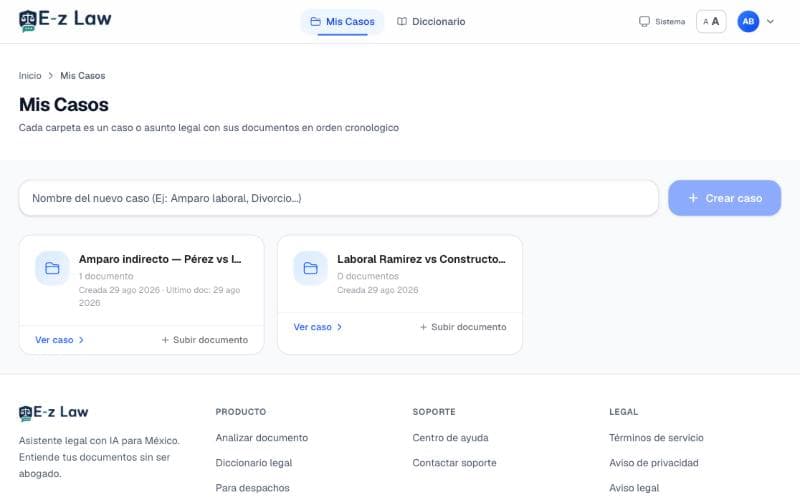Open the Mis Casos tab
Screen dimensions: 800x500
click(x=342, y=22)
